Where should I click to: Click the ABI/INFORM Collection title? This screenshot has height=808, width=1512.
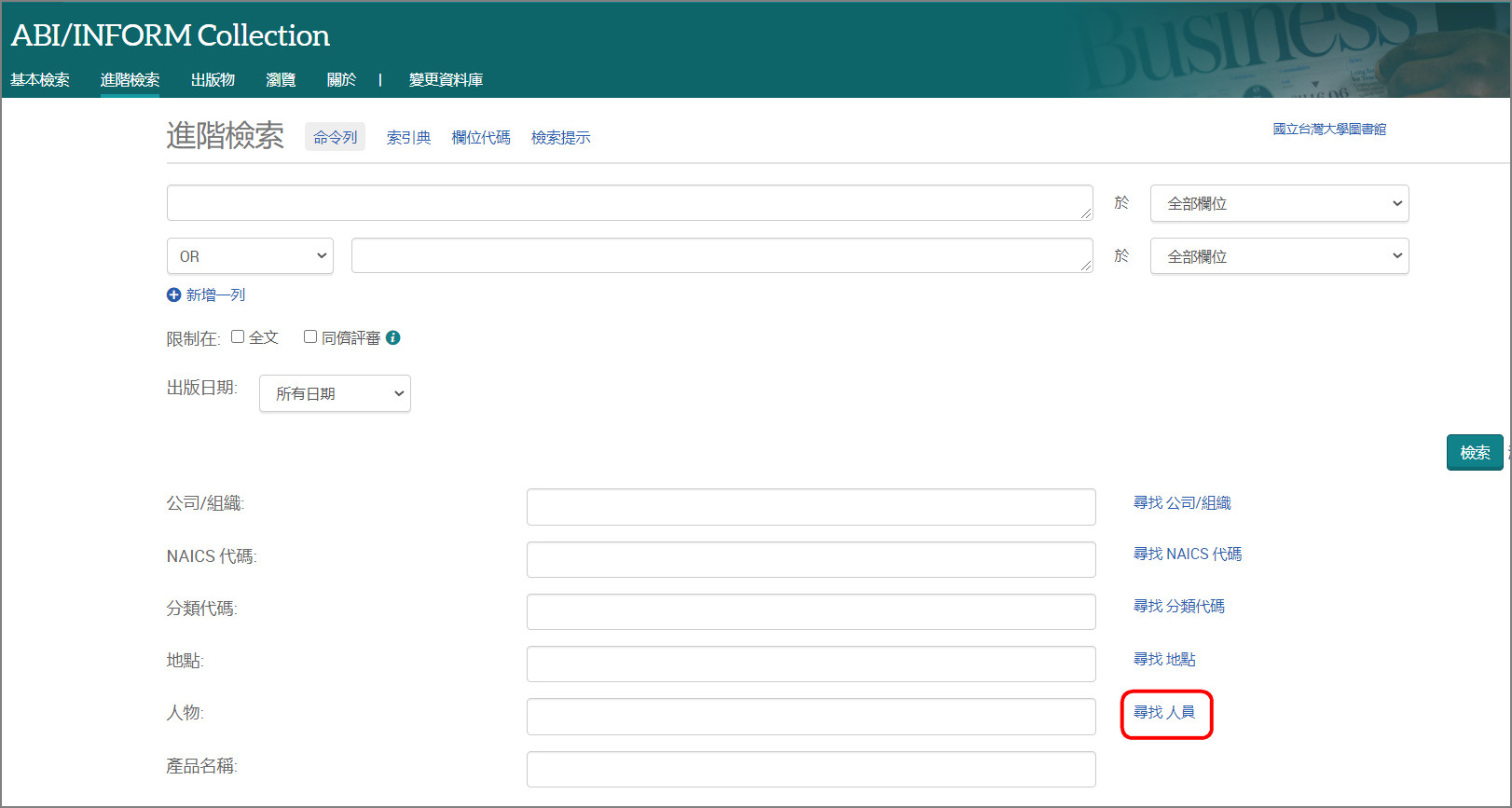[x=171, y=34]
